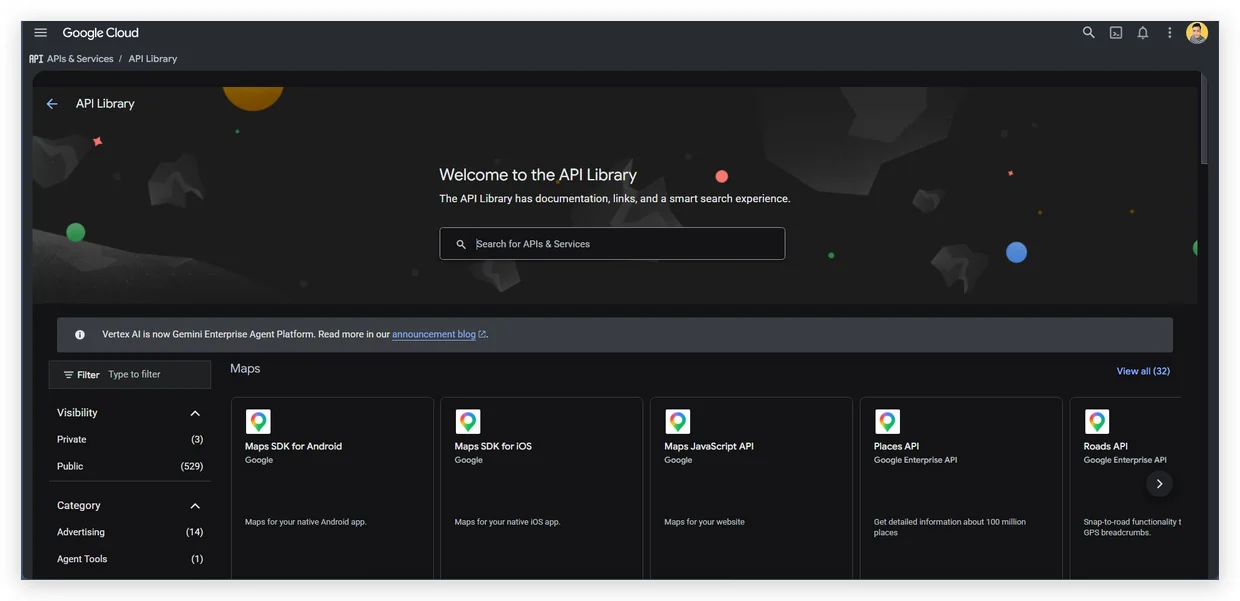Screen dimensions: 1240x601
Task: Open the user account avatar
Action: tap(1197, 33)
